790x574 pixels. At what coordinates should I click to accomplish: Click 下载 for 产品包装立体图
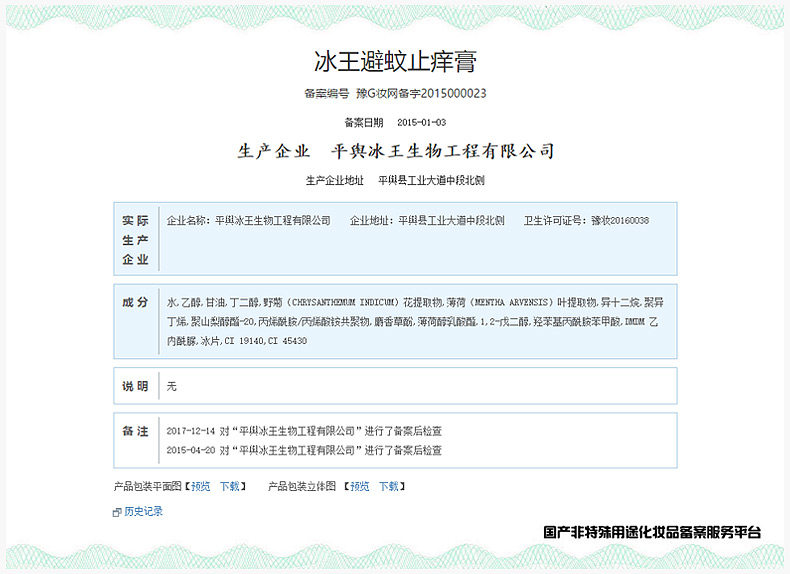point(389,486)
